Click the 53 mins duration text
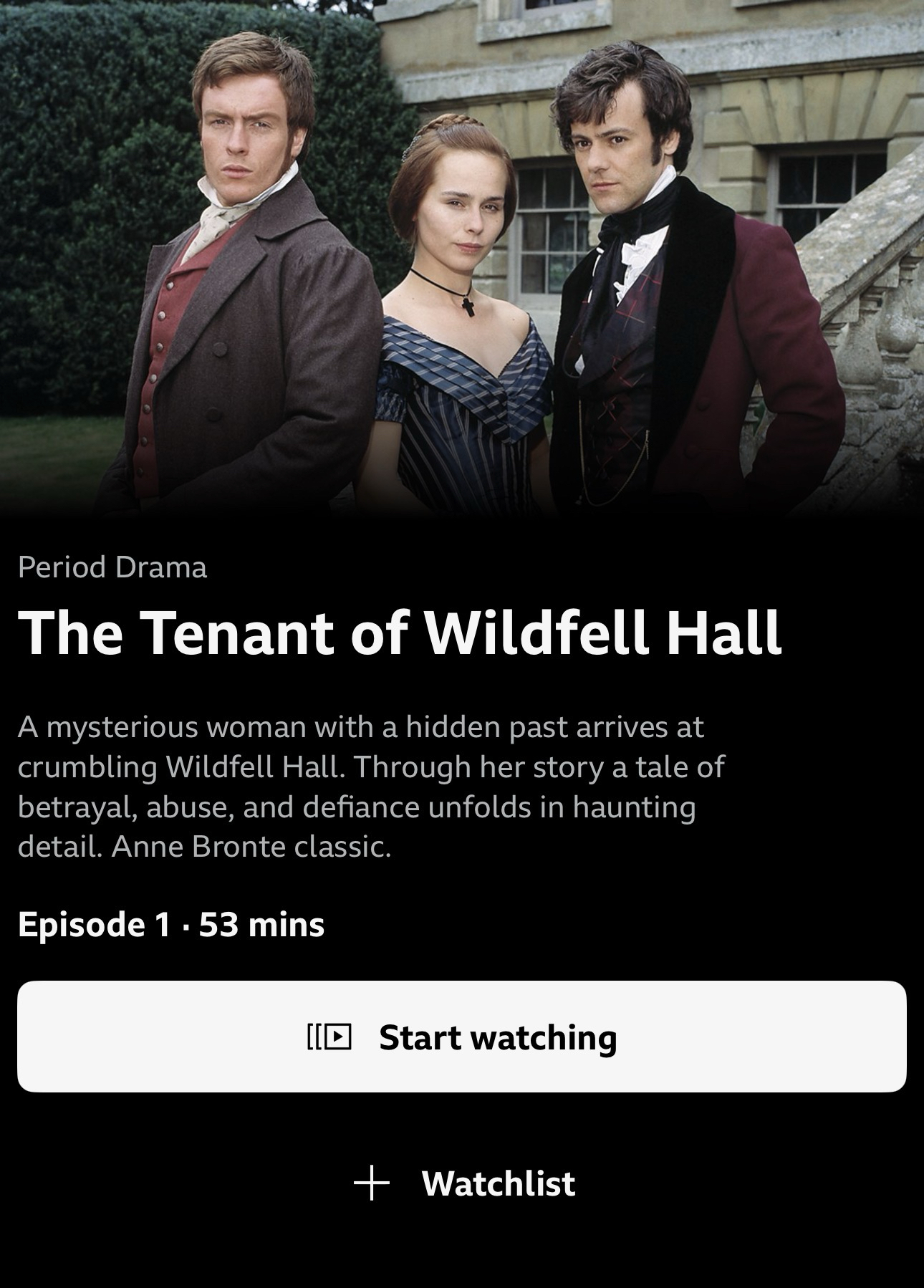The image size is (924, 1288). [261, 924]
